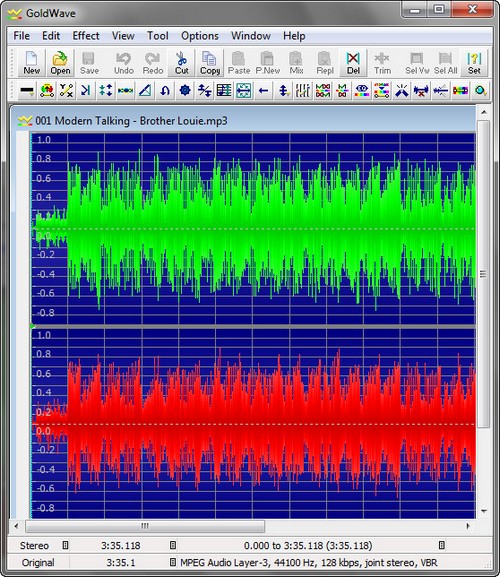Click the eye with spectrum effect icon

[x=362, y=90]
